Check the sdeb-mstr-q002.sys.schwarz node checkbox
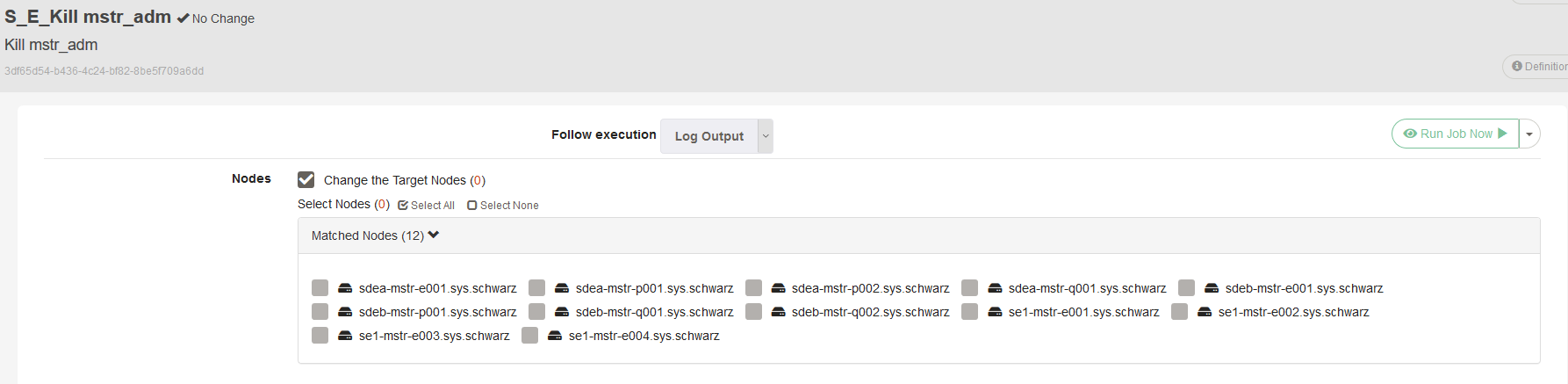The image size is (1568, 384). pyautogui.click(x=753, y=312)
